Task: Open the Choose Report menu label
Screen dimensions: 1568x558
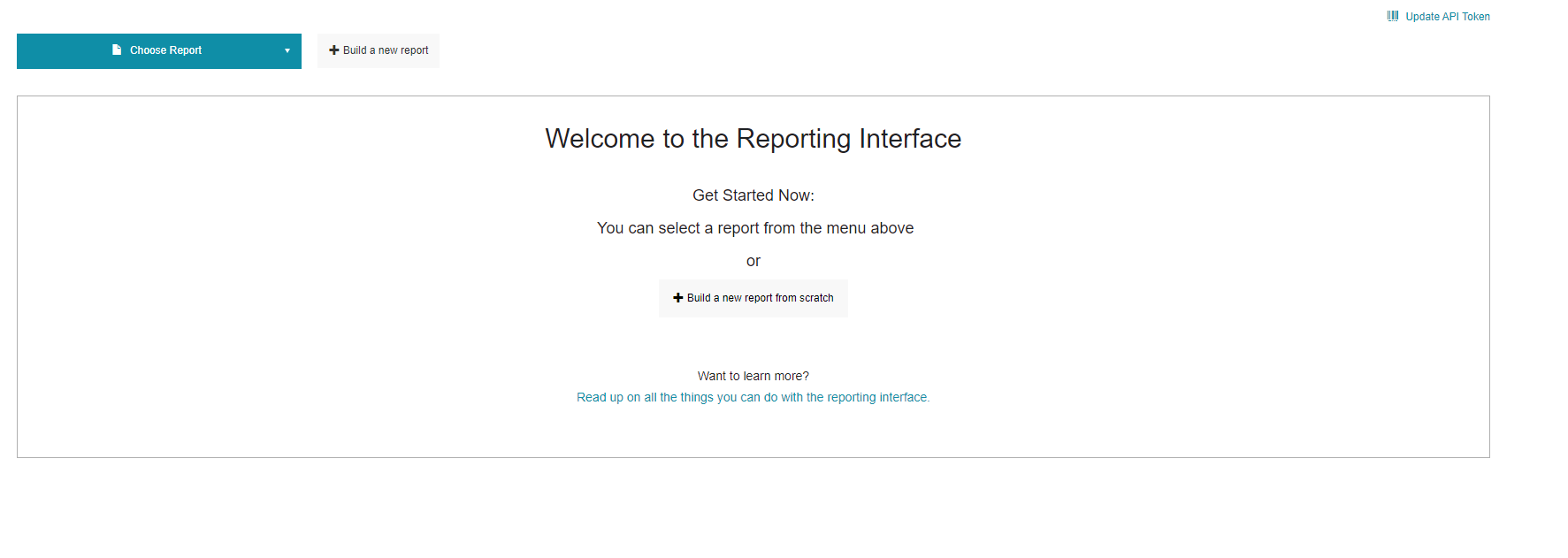Action: pos(165,50)
